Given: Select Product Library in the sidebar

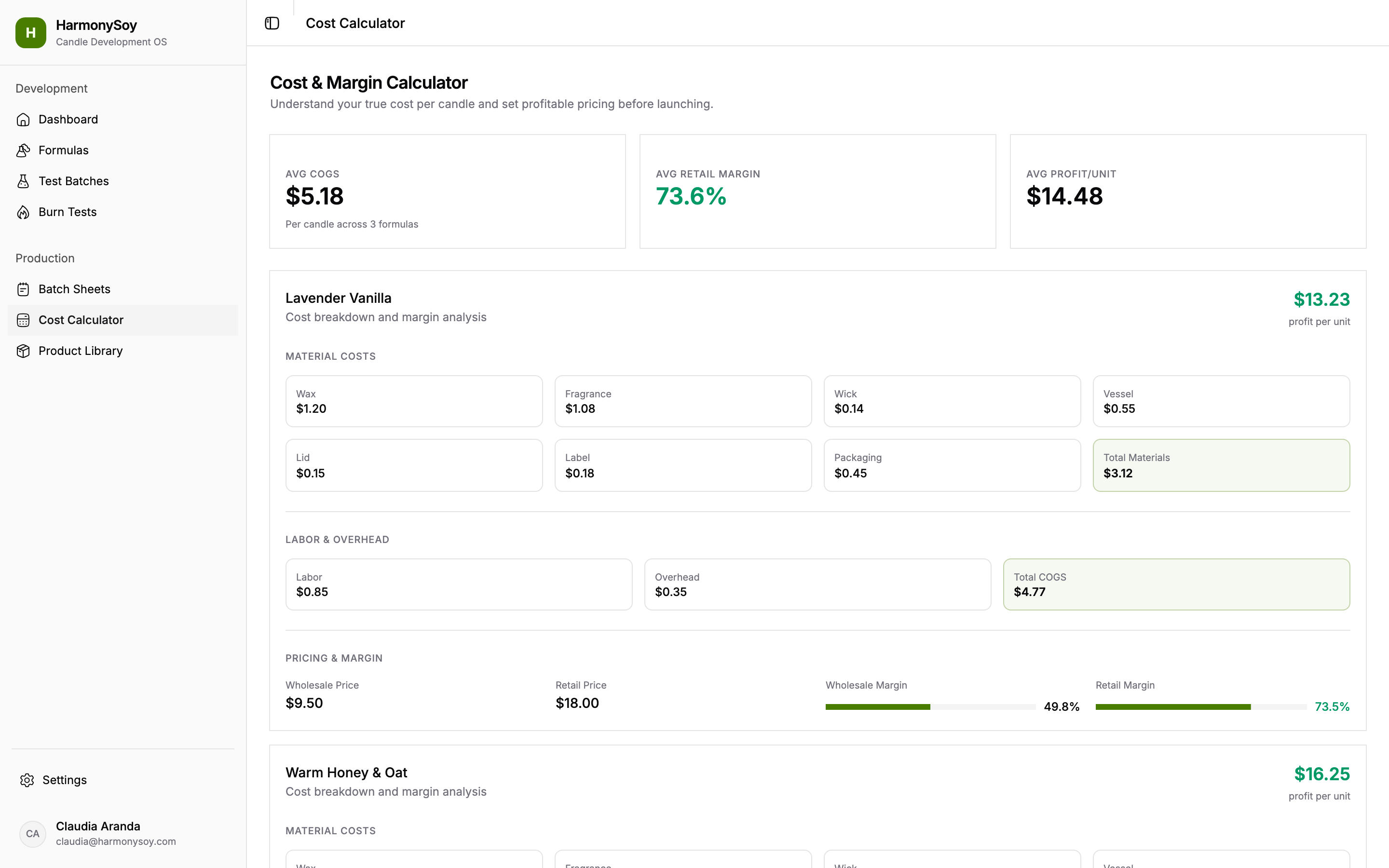Looking at the screenshot, I should pos(81,351).
